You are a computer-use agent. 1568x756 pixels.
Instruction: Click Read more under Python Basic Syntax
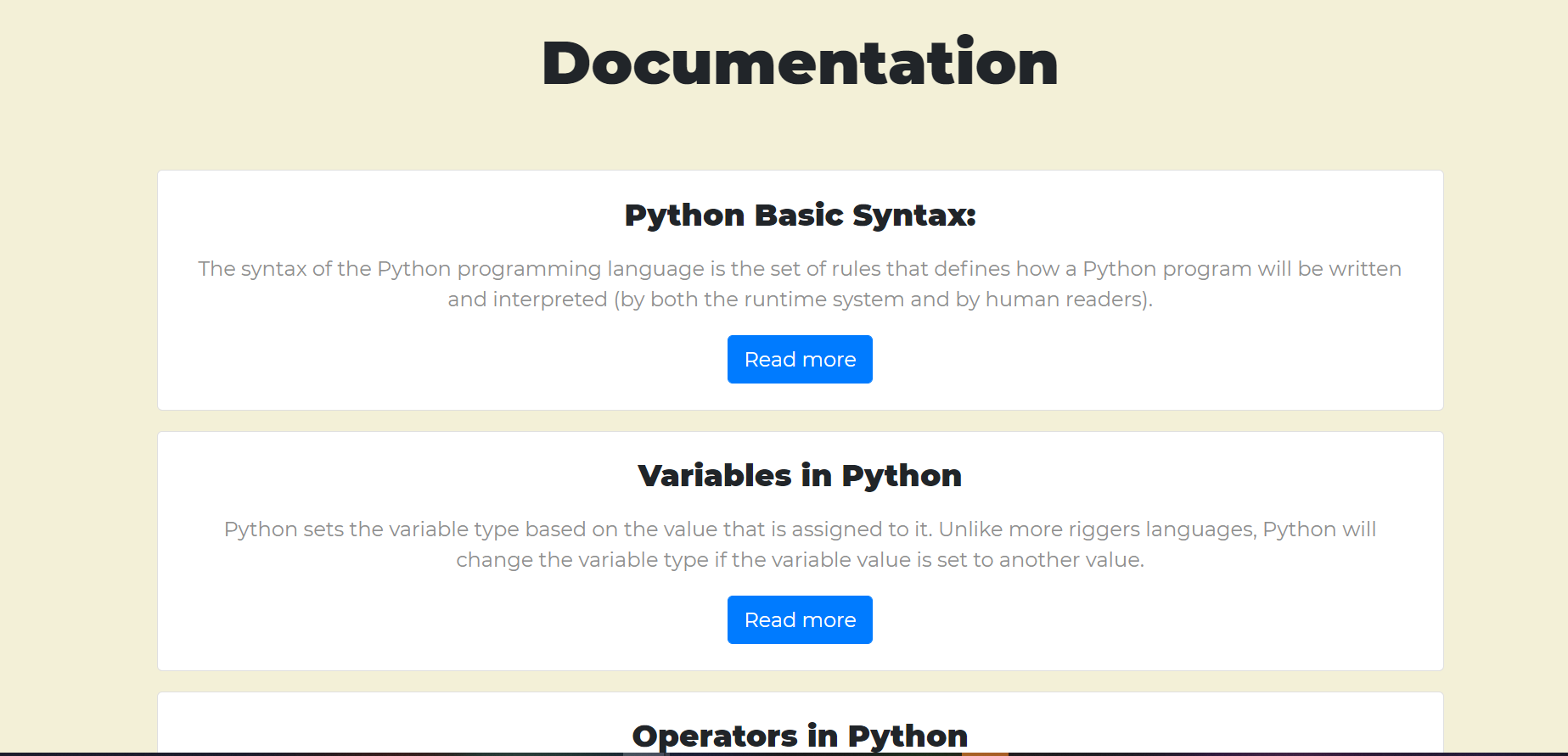pyautogui.click(x=800, y=359)
